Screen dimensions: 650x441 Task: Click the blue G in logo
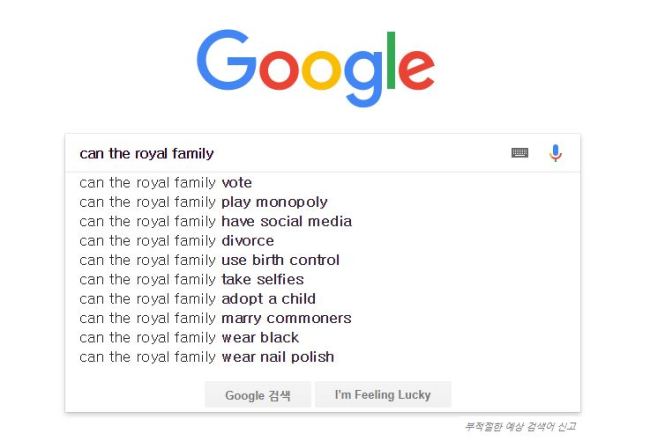click(226, 60)
